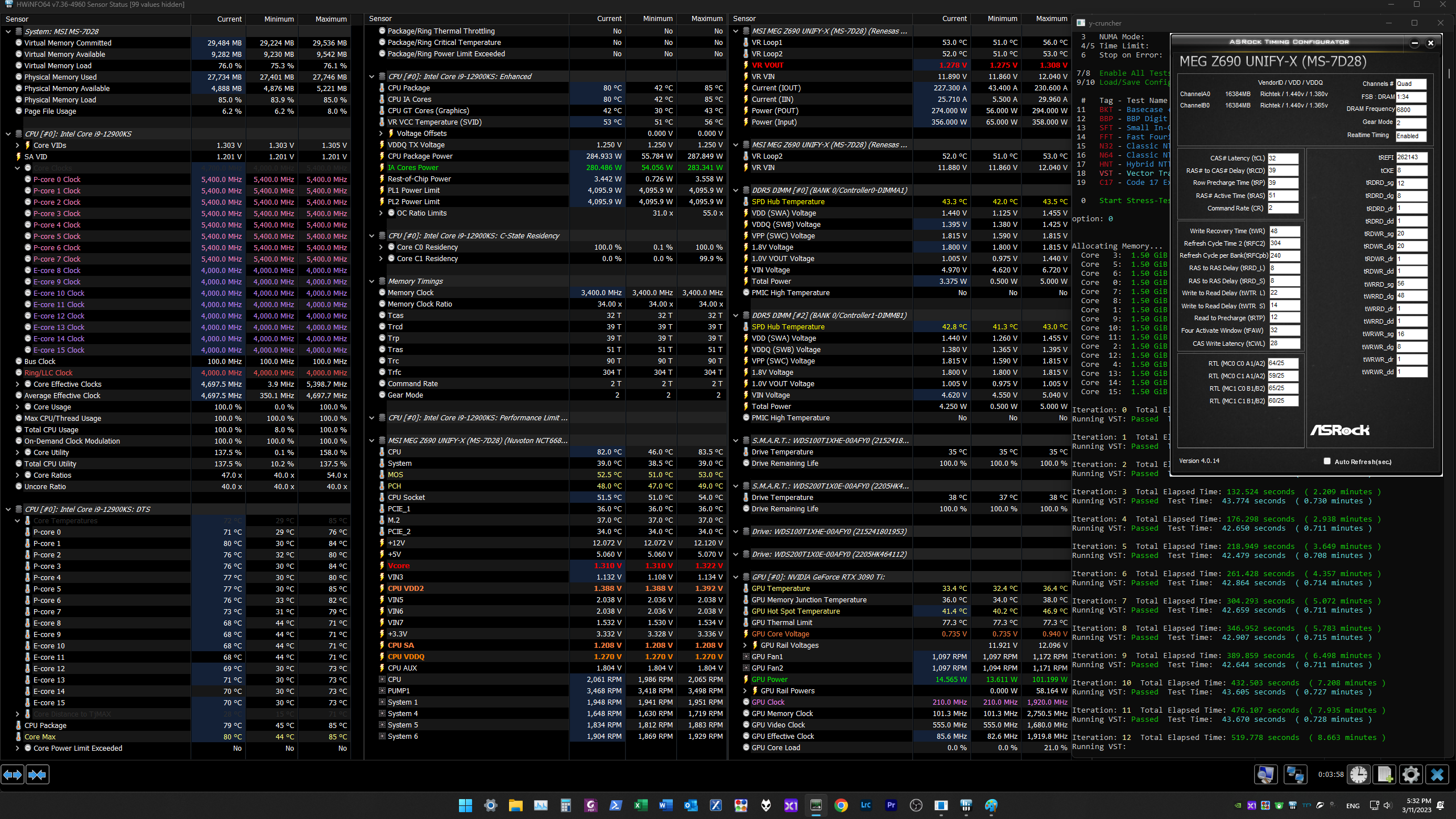This screenshot has width=1456, height=819.
Task: Open HWiNFO system summary monitor-magnifier icon
Action: pos(1266,775)
